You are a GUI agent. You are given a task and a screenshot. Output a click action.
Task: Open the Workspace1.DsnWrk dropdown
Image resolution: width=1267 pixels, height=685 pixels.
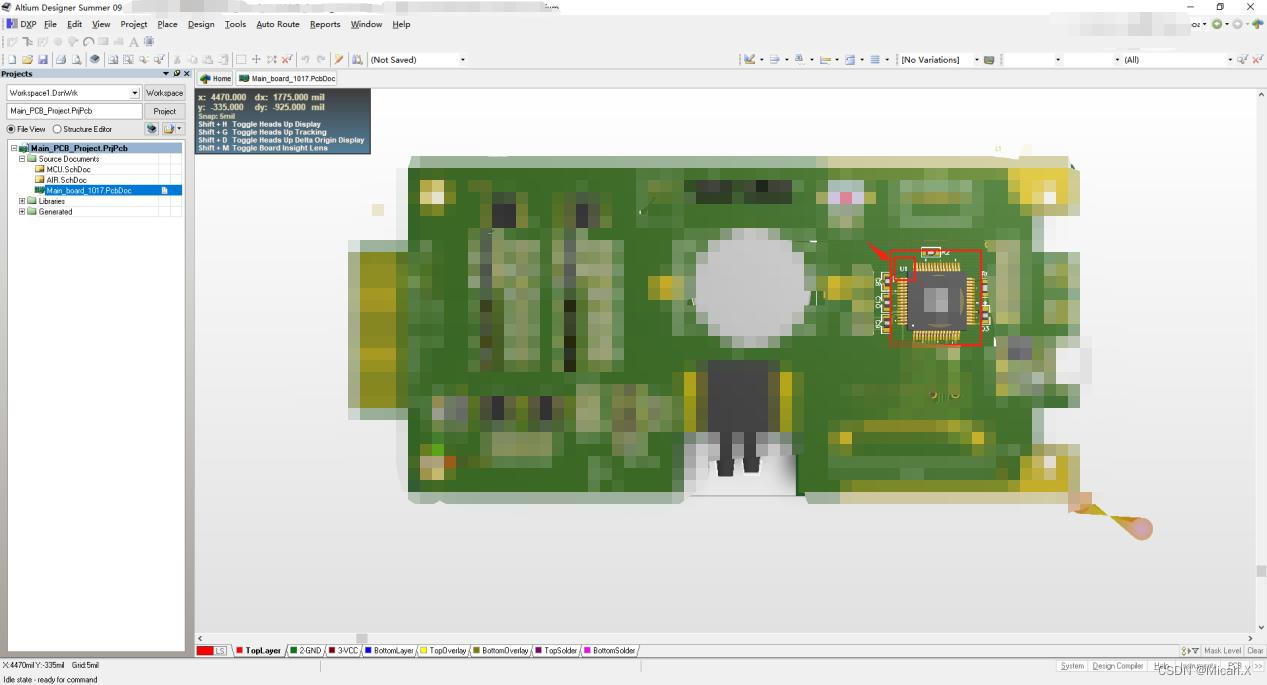coord(135,92)
